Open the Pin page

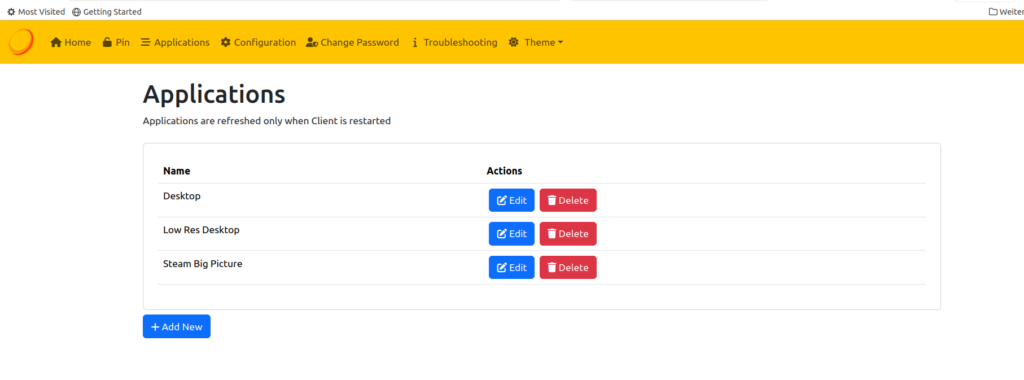click(x=116, y=42)
